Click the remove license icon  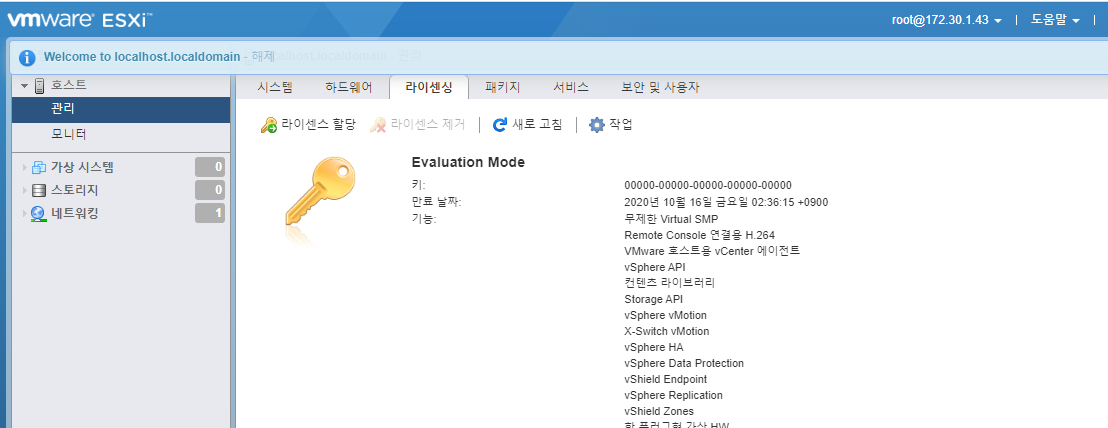coord(379,125)
